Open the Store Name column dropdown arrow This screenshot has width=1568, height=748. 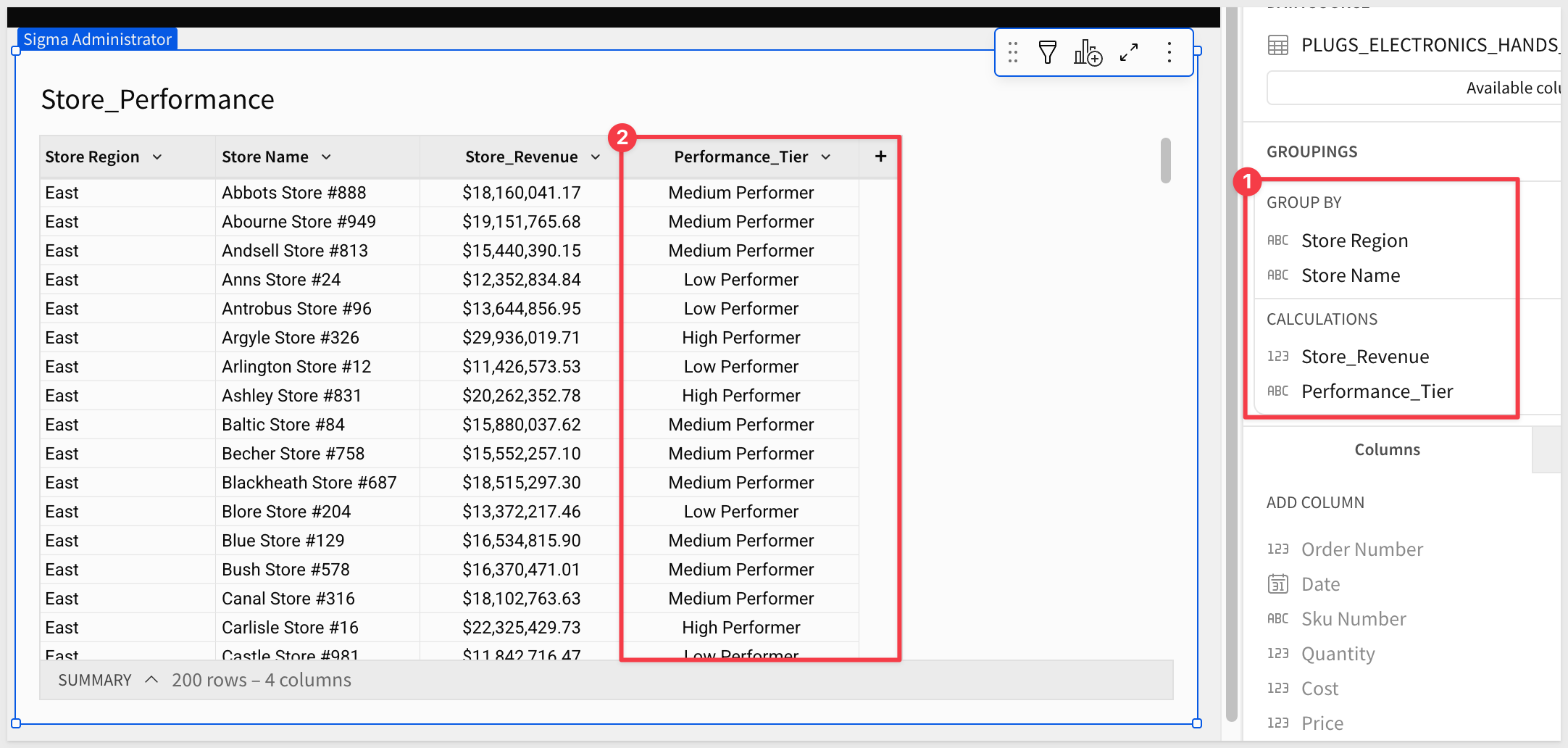click(x=326, y=157)
